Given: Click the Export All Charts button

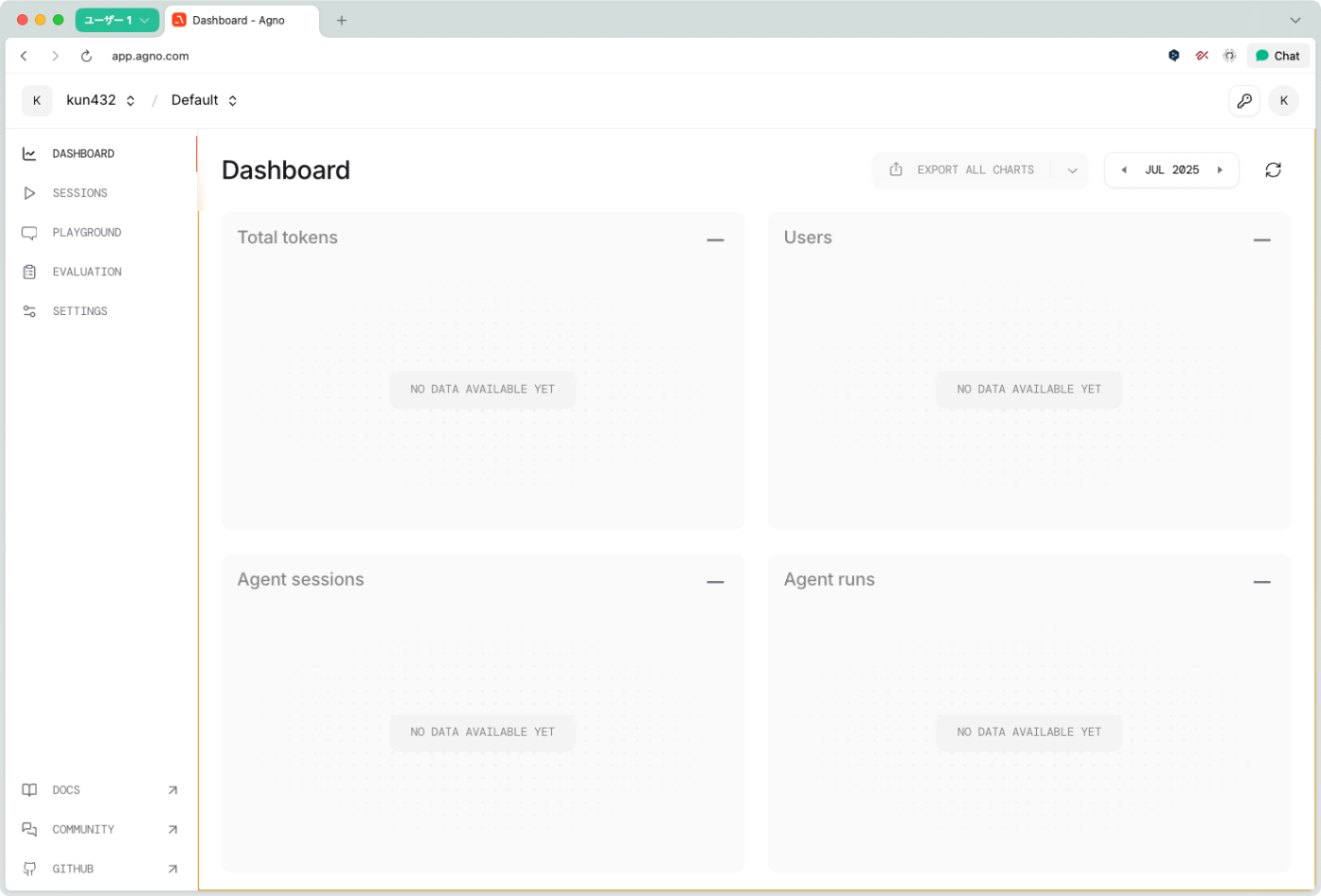Looking at the screenshot, I should pyautogui.click(x=964, y=170).
